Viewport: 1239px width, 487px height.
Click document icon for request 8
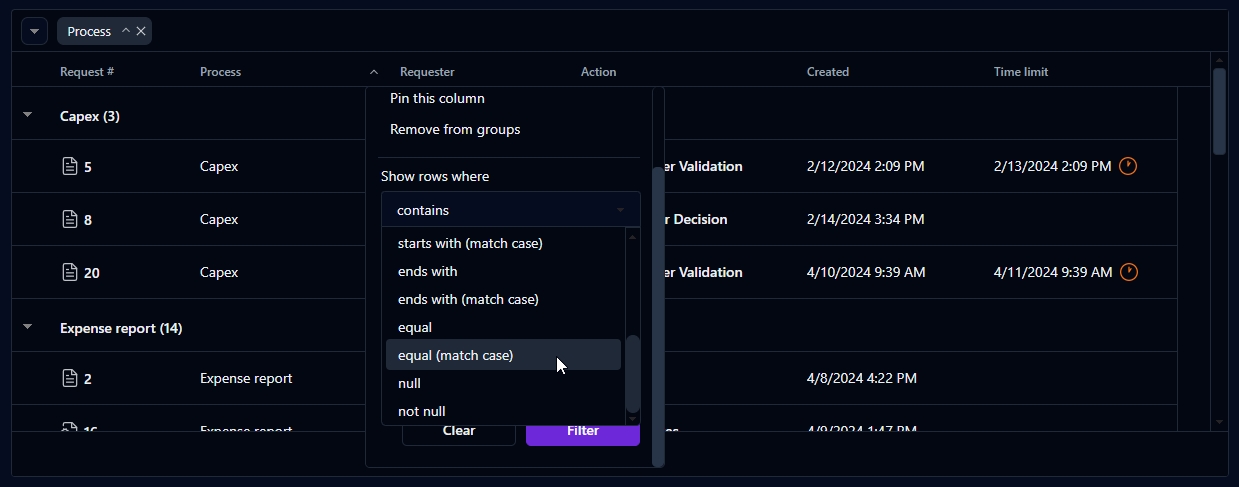(70, 219)
